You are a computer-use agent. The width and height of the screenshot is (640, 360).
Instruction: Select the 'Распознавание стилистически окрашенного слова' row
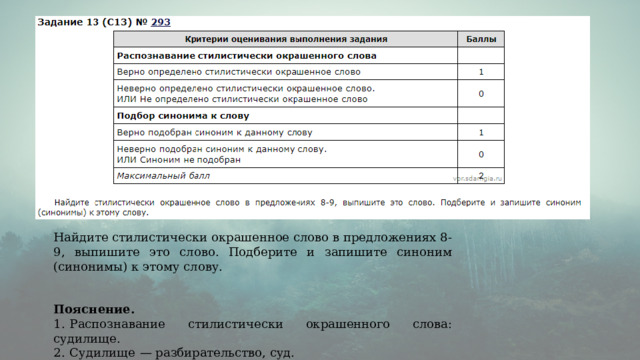pos(309,56)
